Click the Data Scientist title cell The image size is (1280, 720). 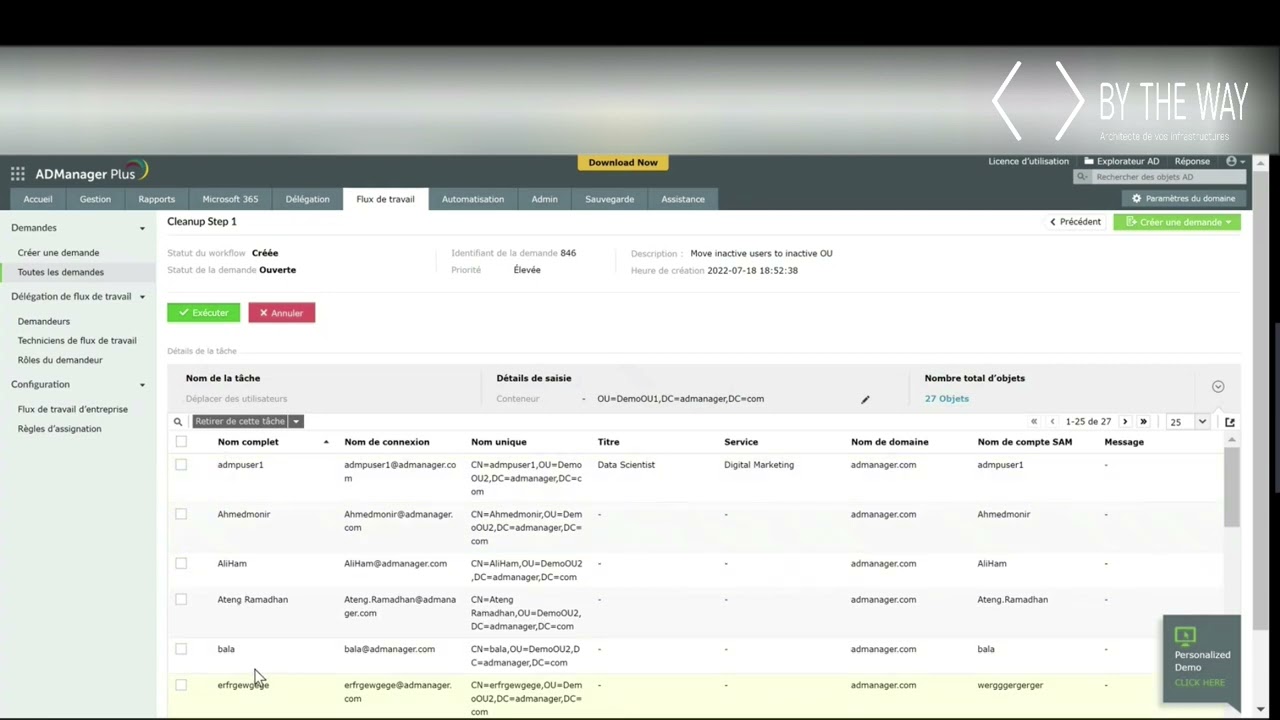[x=626, y=465]
